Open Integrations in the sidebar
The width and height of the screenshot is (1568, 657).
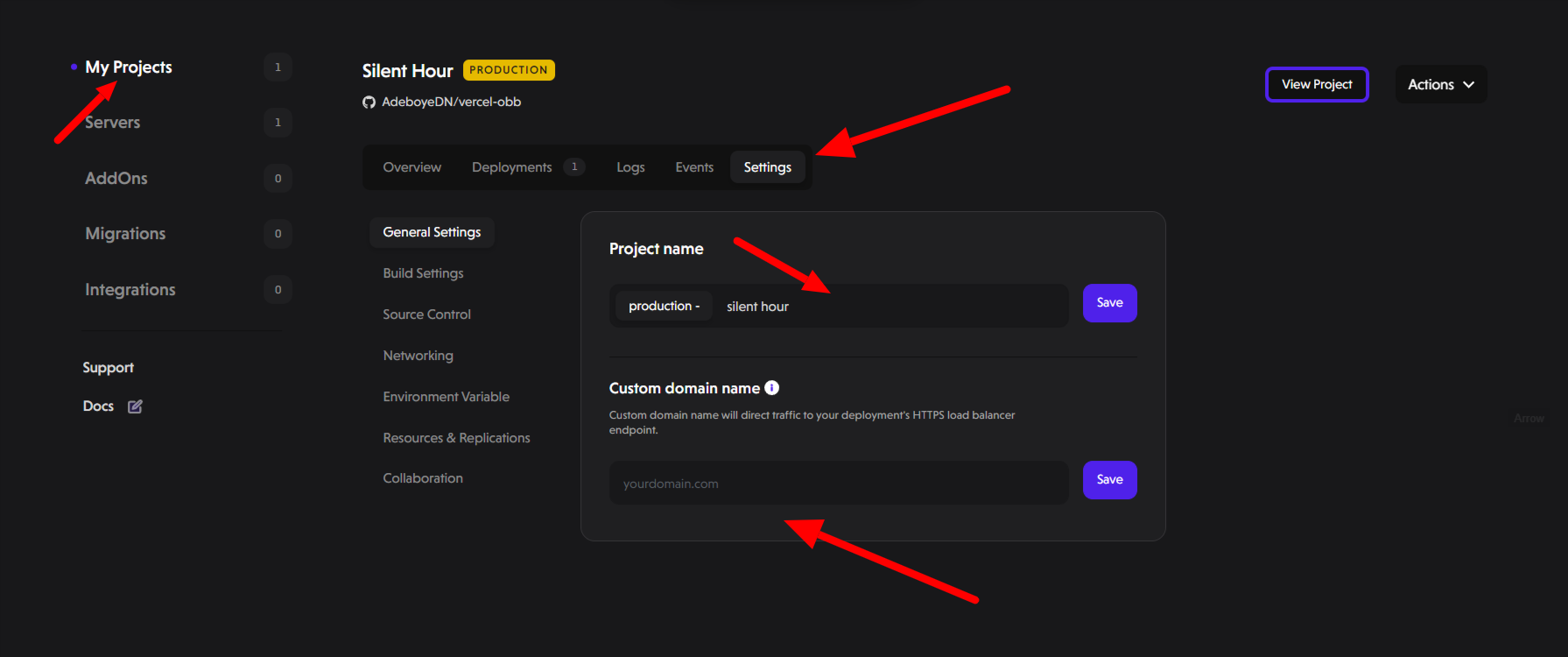tap(130, 290)
